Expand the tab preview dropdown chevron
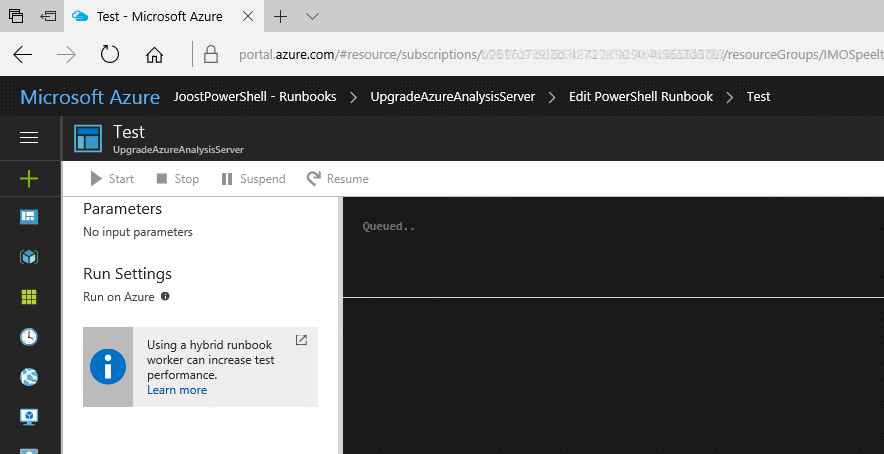Viewport: 884px width, 454px height. (312, 16)
